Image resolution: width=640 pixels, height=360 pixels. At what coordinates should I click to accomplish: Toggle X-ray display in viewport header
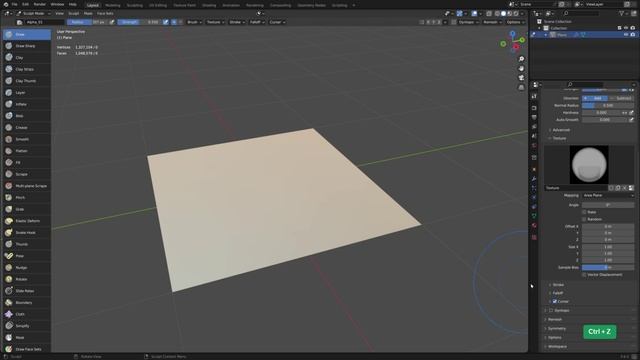[489, 13]
